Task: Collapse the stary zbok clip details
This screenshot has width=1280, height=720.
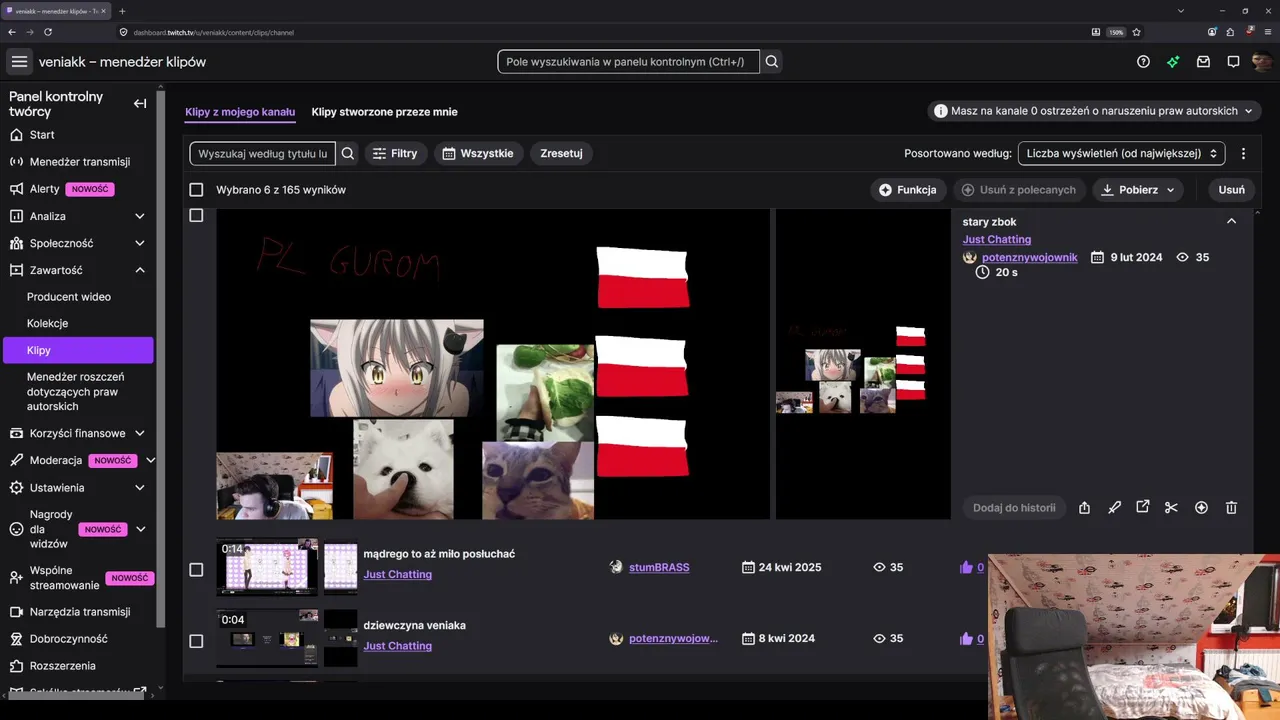Action: coord(1231,221)
